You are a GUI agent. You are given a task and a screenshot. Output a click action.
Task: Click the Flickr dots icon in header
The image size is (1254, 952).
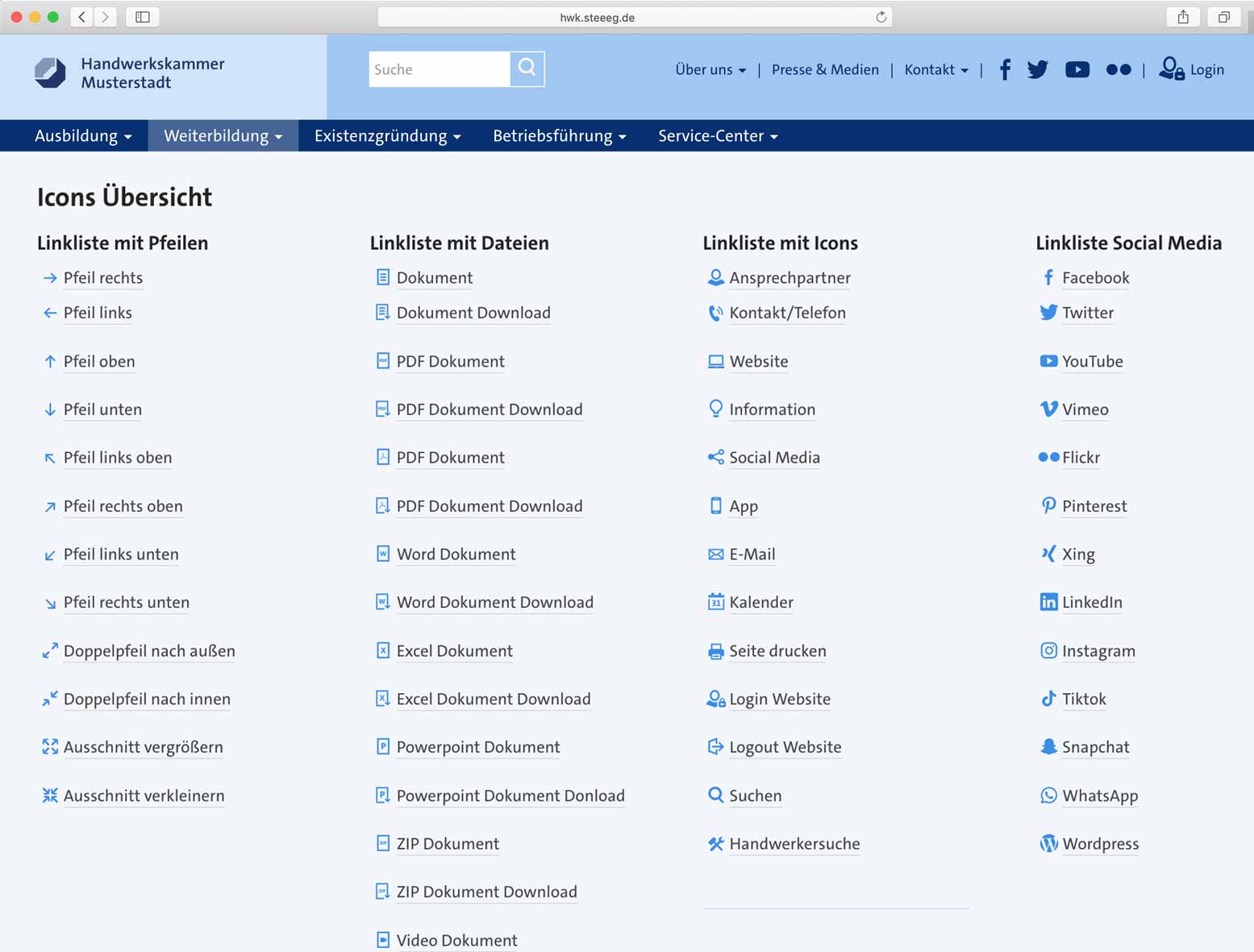point(1118,70)
